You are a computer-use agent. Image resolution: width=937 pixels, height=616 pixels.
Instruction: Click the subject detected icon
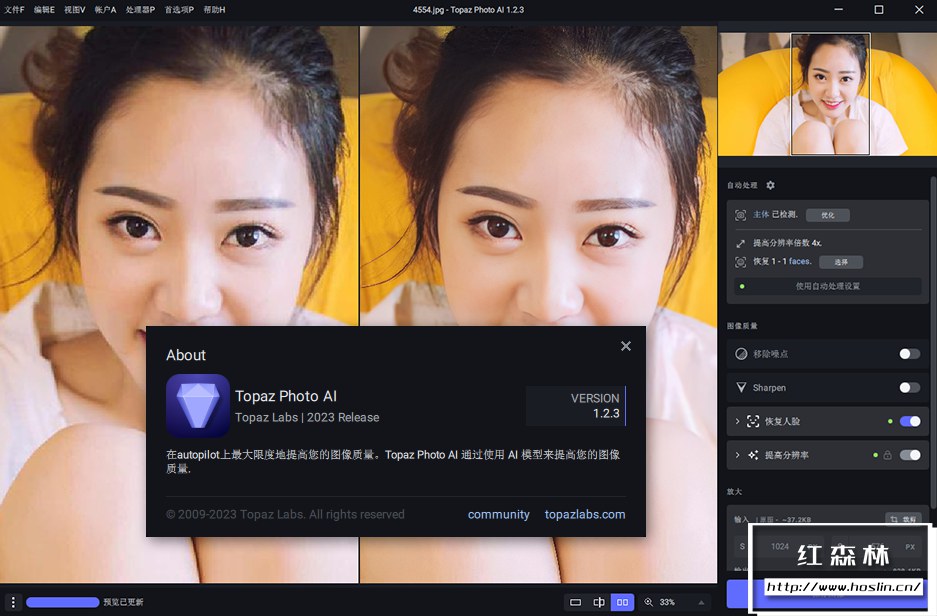click(x=740, y=214)
